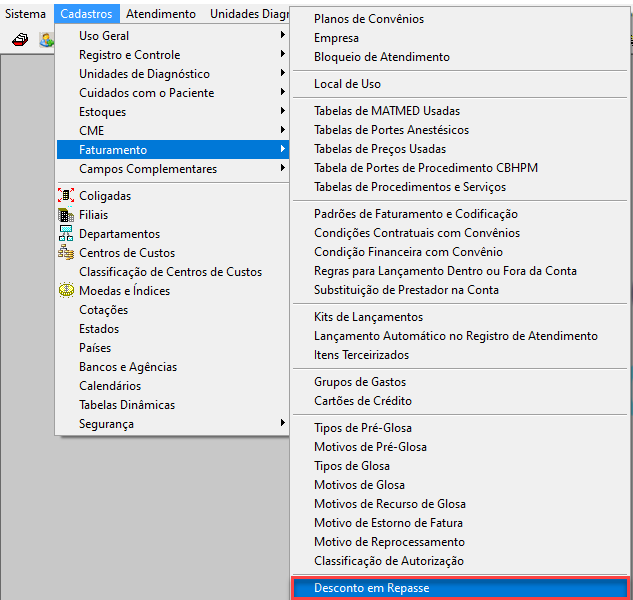Image resolution: width=633 pixels, height=600 pixels.
Task: Select Tipos de Pré-Glosa
Action: tap(460, 428)
